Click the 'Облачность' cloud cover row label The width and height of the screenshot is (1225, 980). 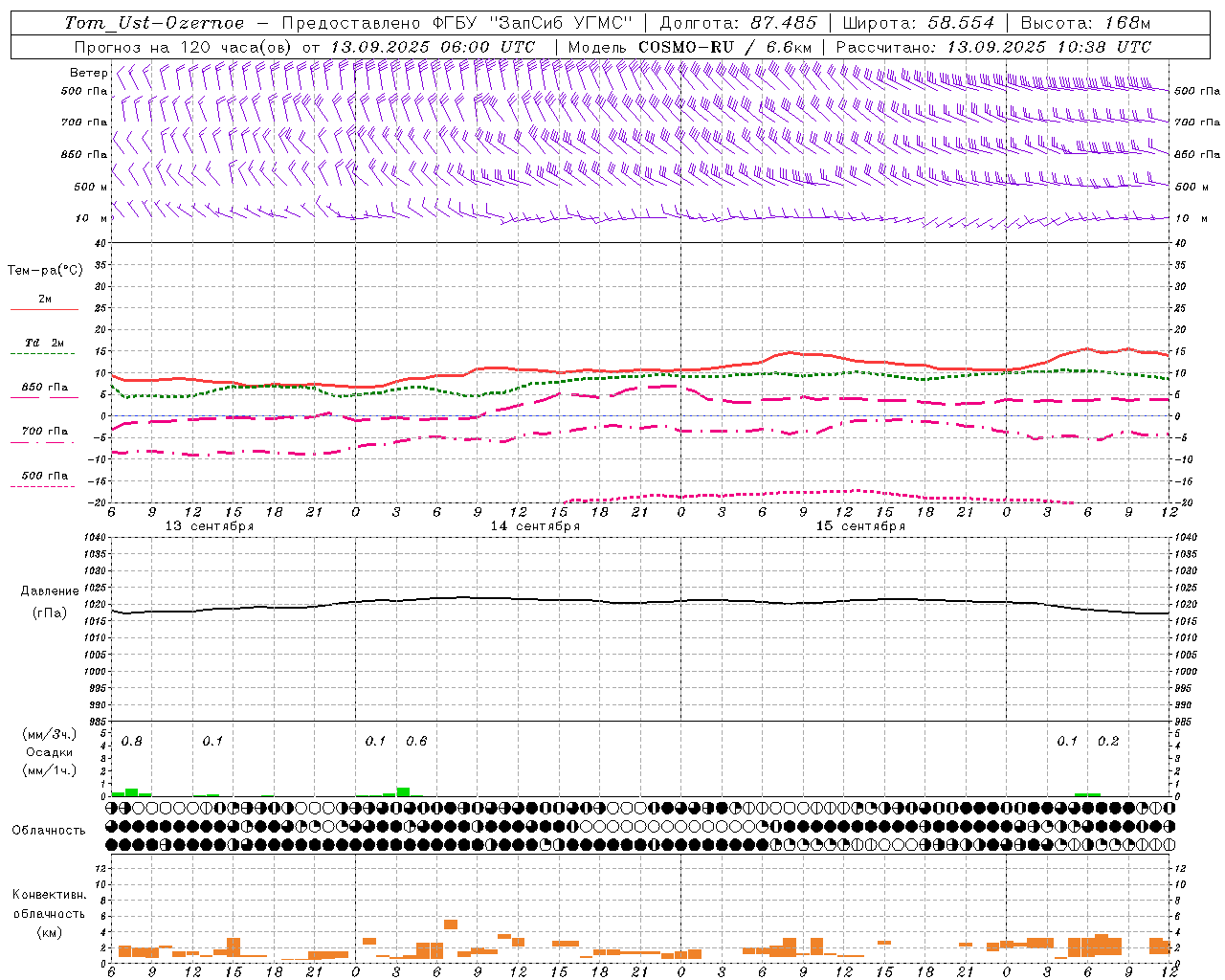point(49,831)
